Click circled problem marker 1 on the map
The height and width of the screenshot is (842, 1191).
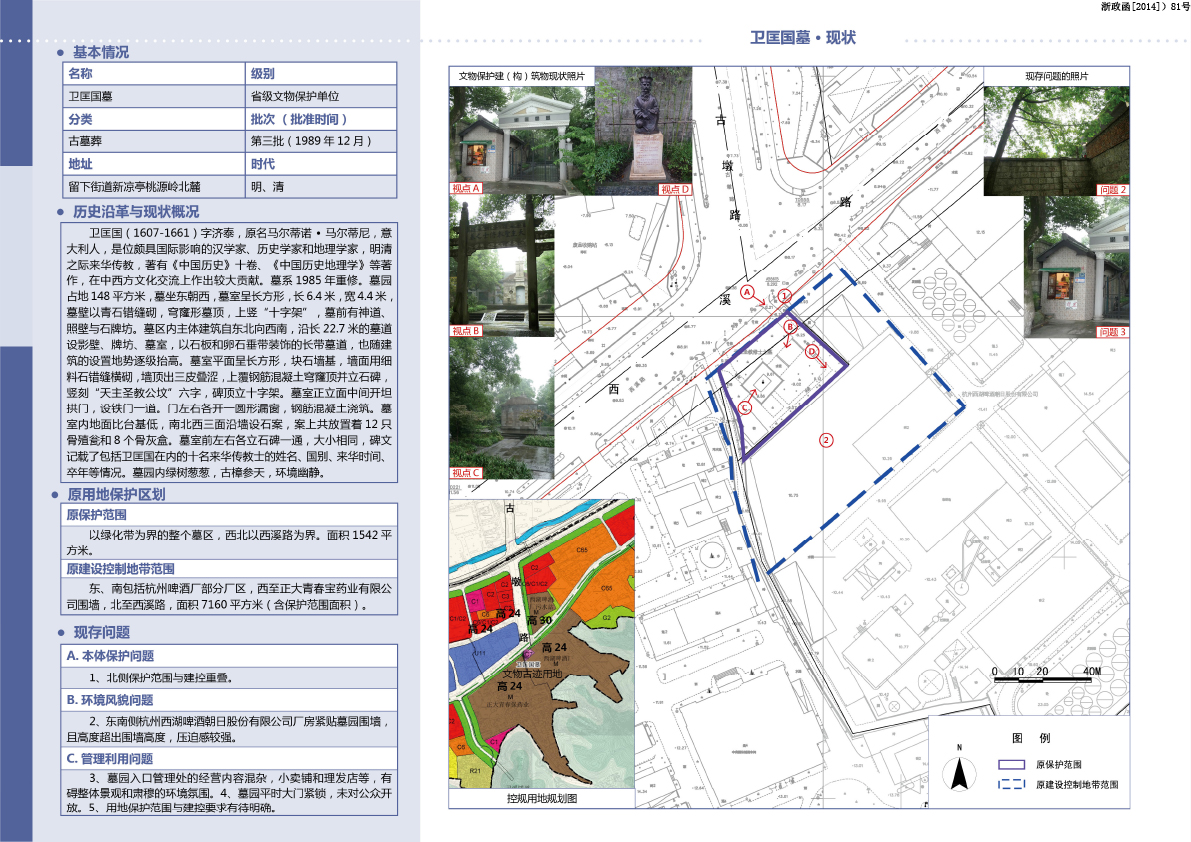pos(785,297)
